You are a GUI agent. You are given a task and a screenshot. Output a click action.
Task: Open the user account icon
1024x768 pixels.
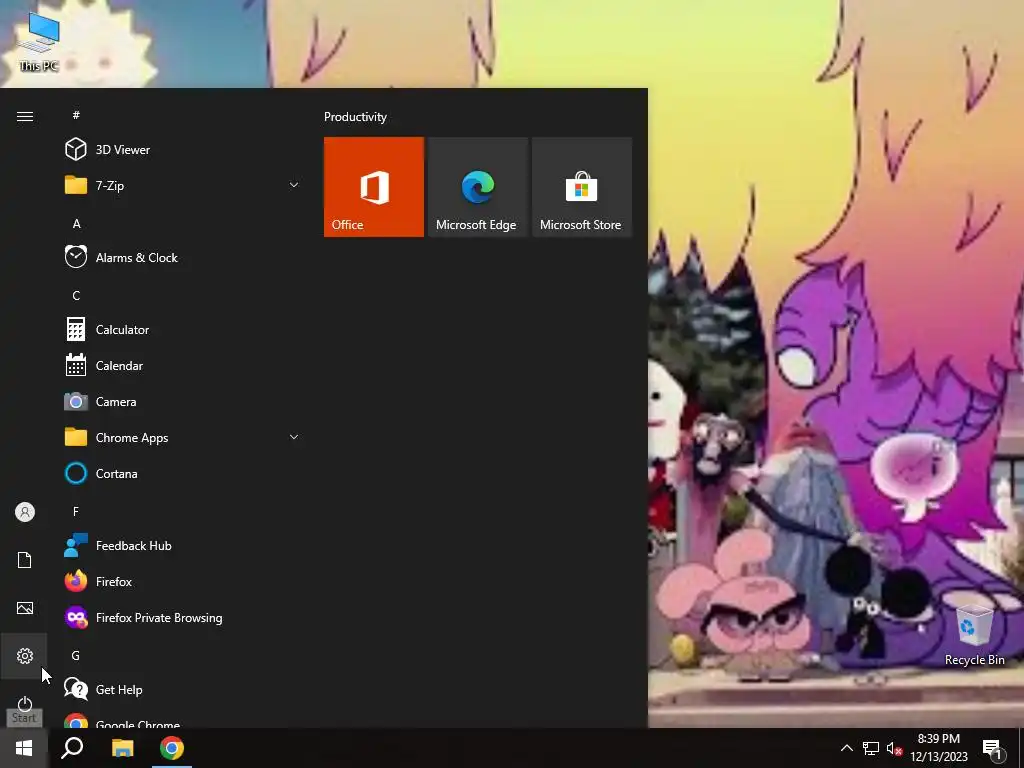point(25,512)
